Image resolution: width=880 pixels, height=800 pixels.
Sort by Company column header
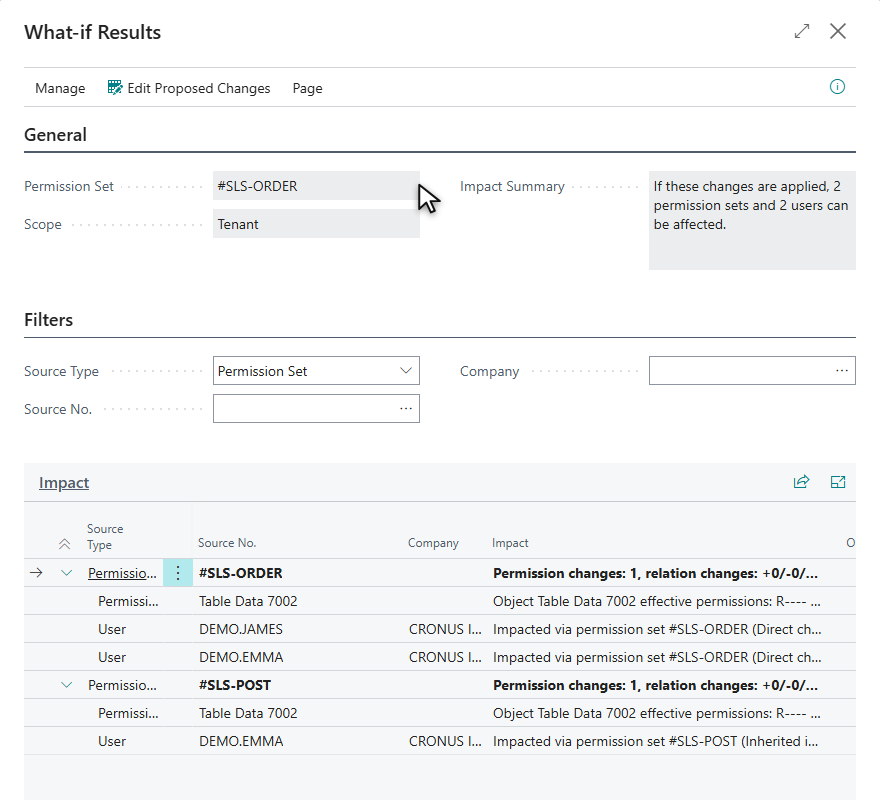tap(433, 543)
